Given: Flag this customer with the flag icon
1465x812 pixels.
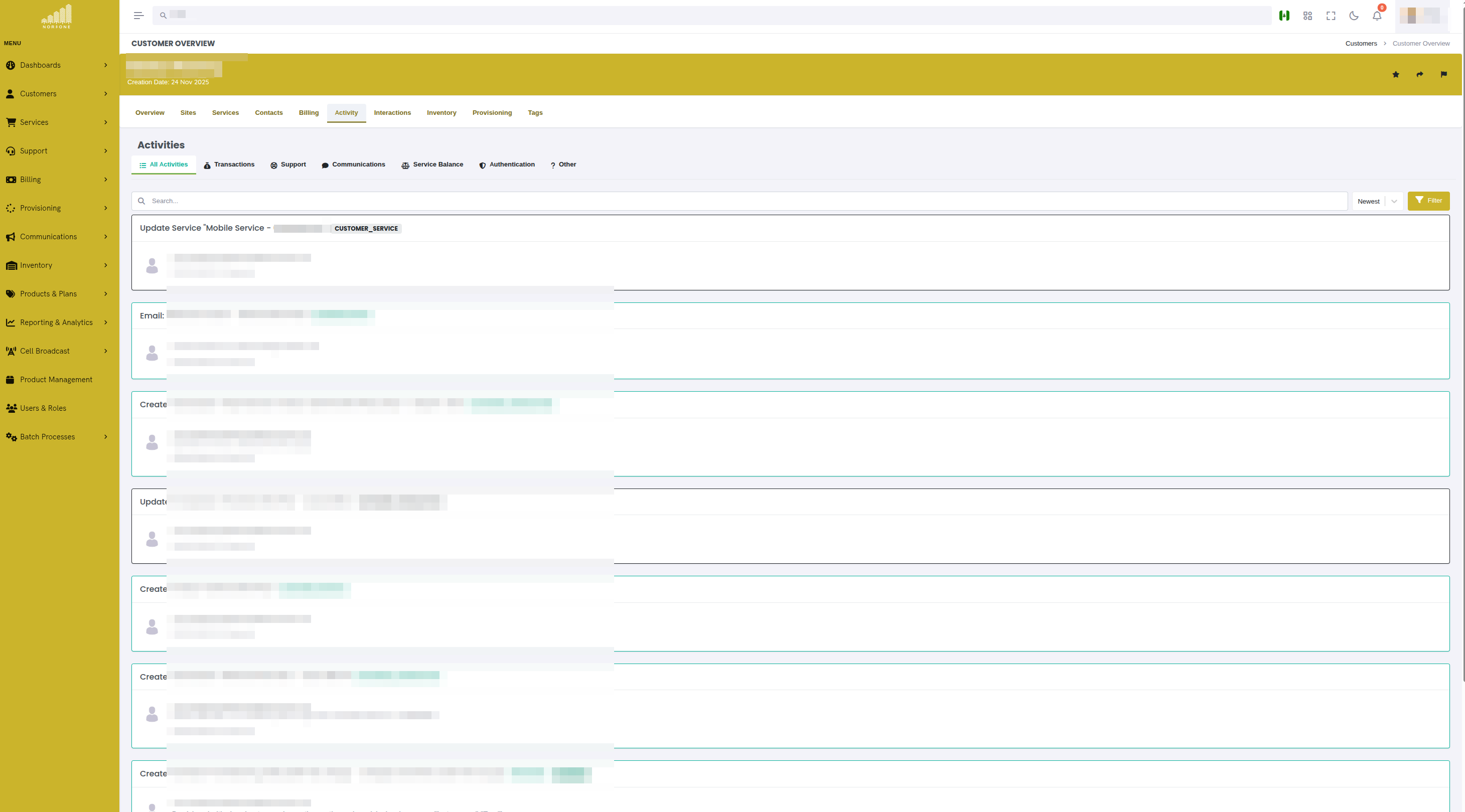Looking at the screenshot, I should [1443, 75].
